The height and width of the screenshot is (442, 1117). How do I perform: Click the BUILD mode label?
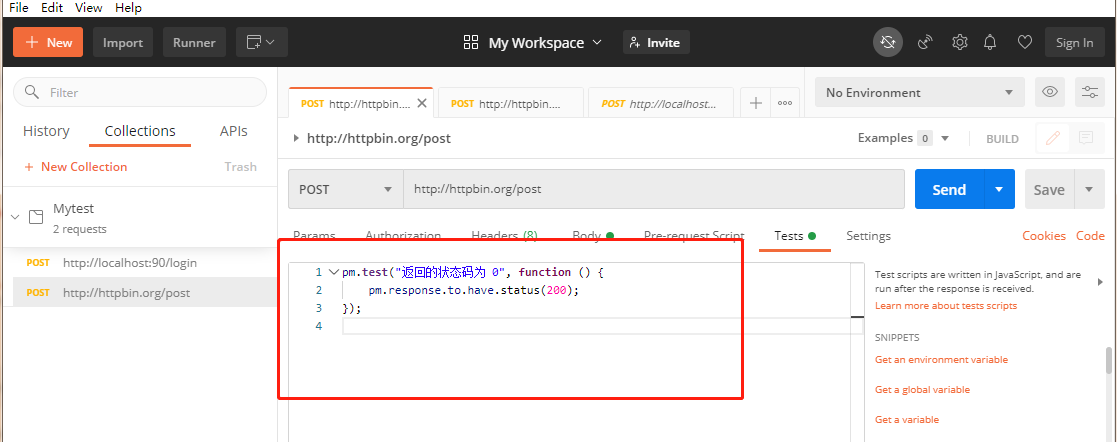[1002, 139]
